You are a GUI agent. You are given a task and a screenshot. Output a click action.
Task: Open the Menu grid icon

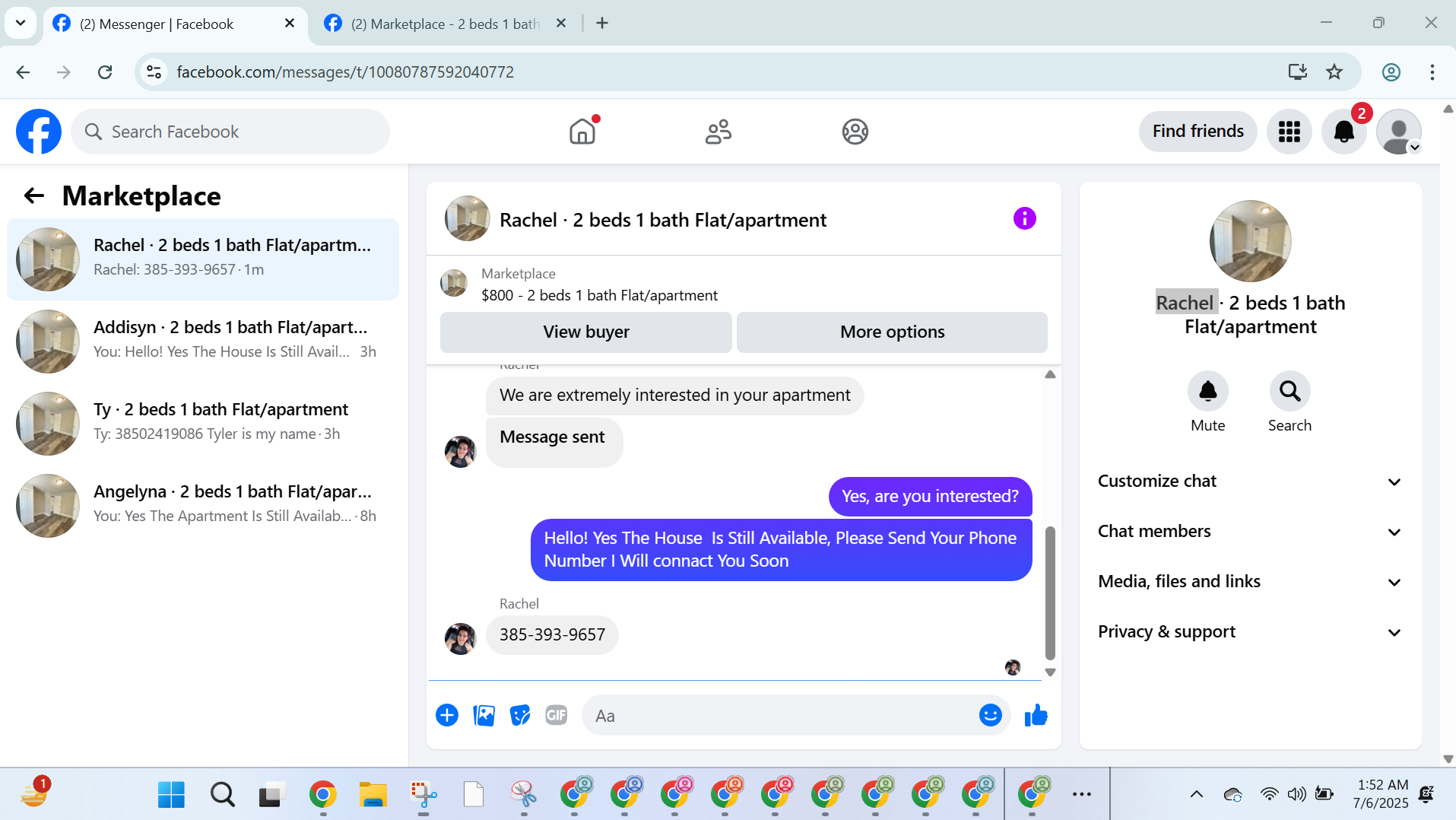point(1289,132)
